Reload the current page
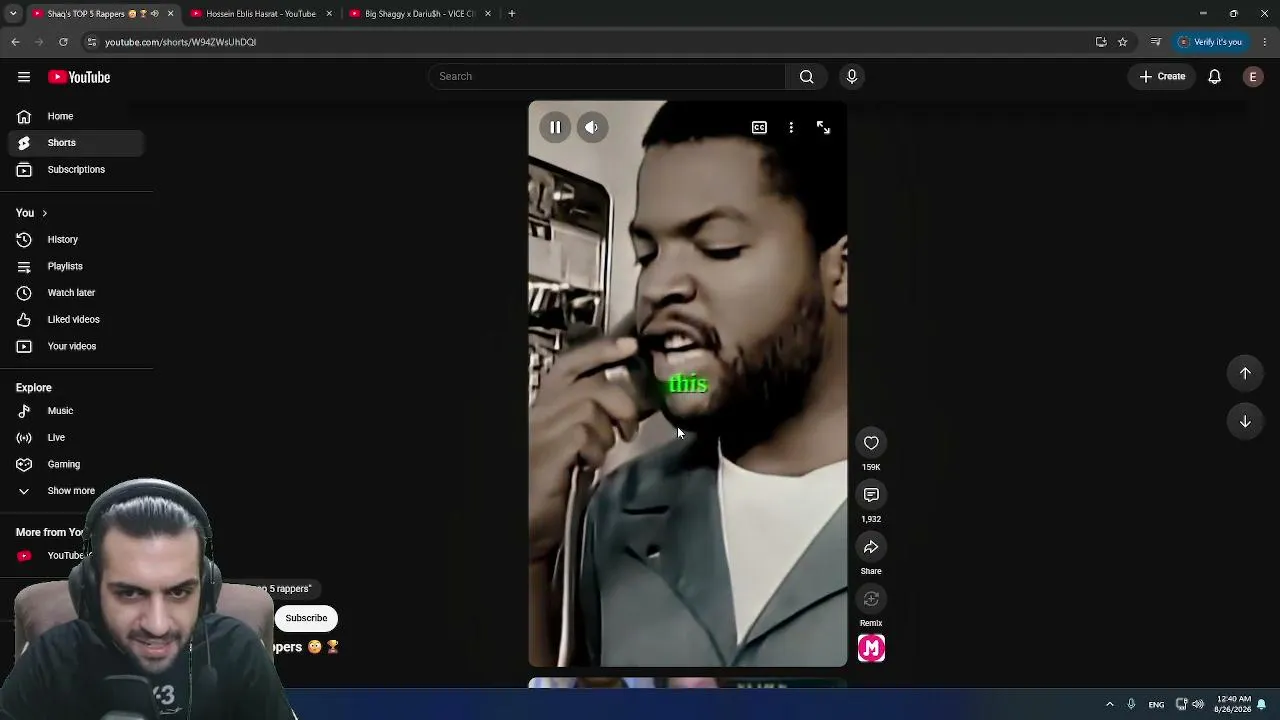Screen dimensions: 1280x720 click(x=63, y=42)
